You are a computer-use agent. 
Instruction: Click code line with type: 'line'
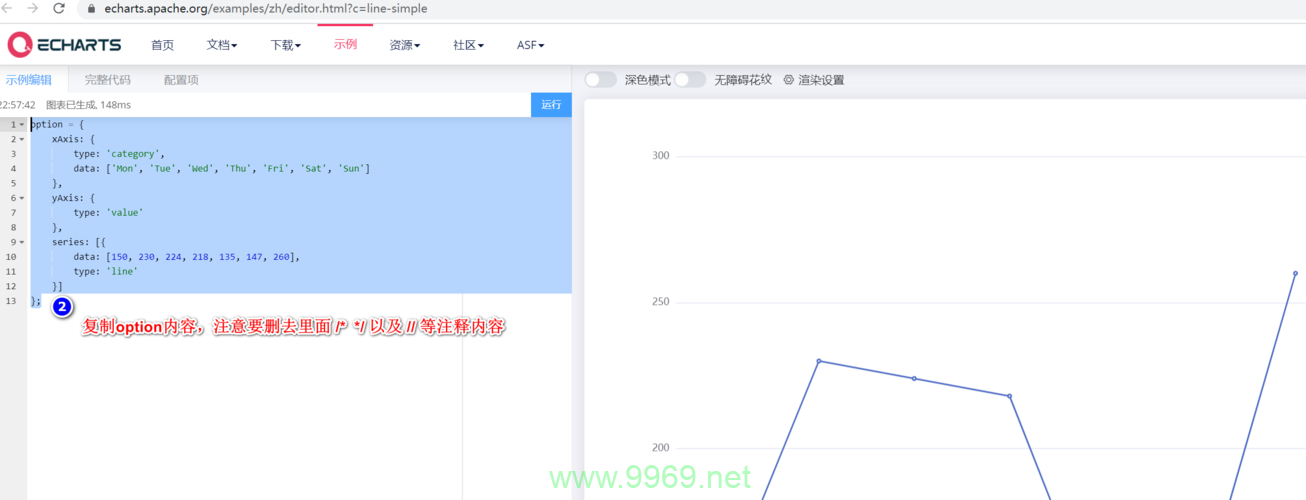105,271
